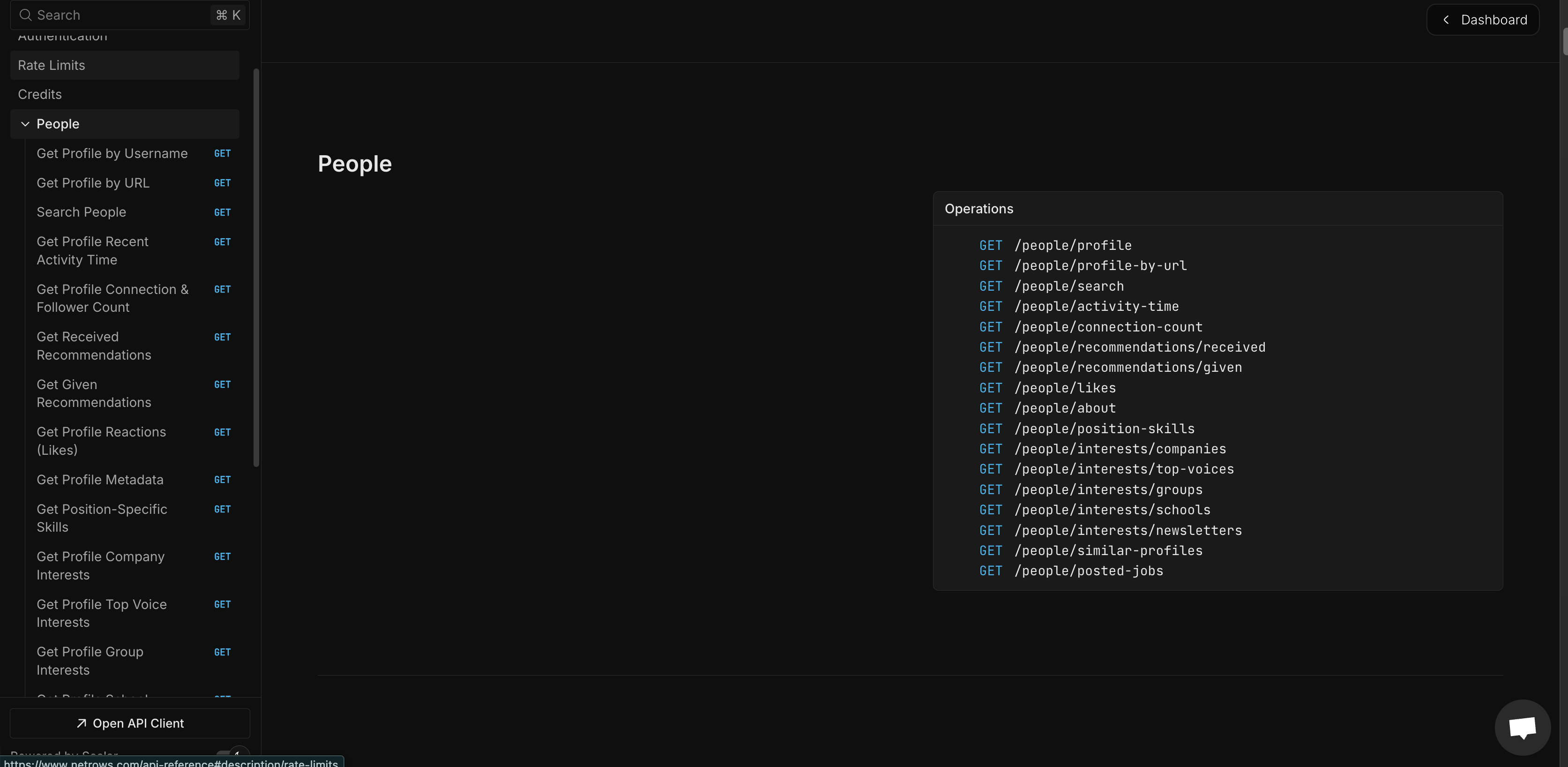Viewport: 1568px width, 767px height.
Task: Click the search magnifying glass icon
Action: (26, 15)
